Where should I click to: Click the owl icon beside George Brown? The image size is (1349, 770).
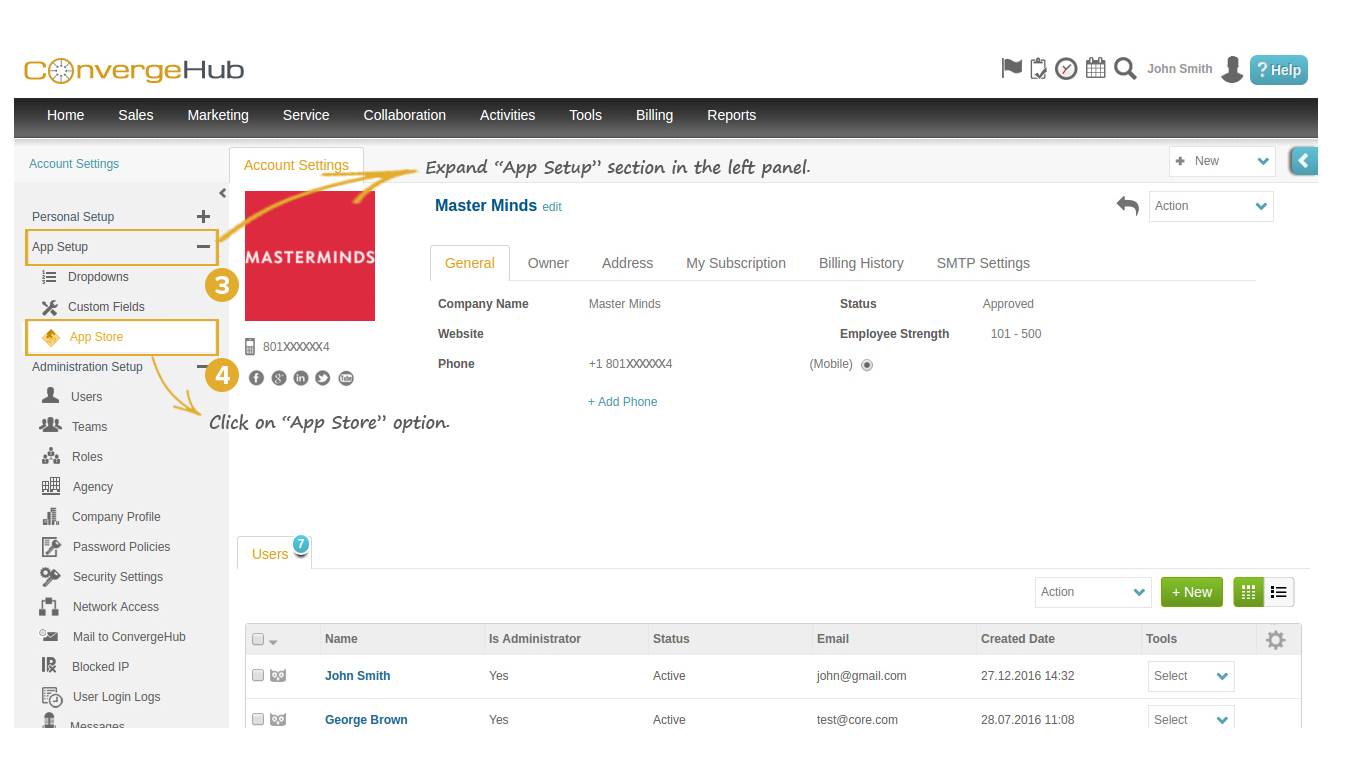click(278, 720)
